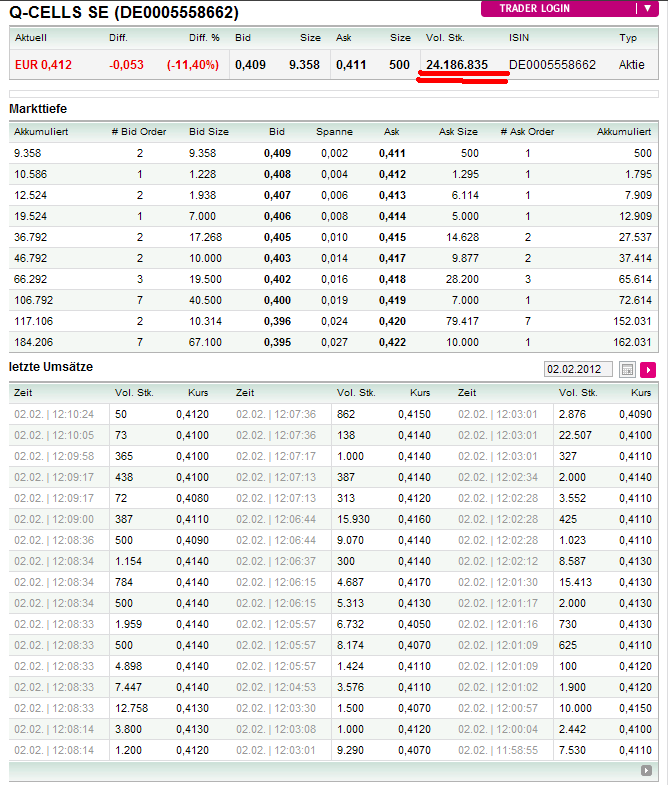Viewport: 668px width, 785px height.
Task: Click accumulated ask value 152.031
Action: (632, 321)
